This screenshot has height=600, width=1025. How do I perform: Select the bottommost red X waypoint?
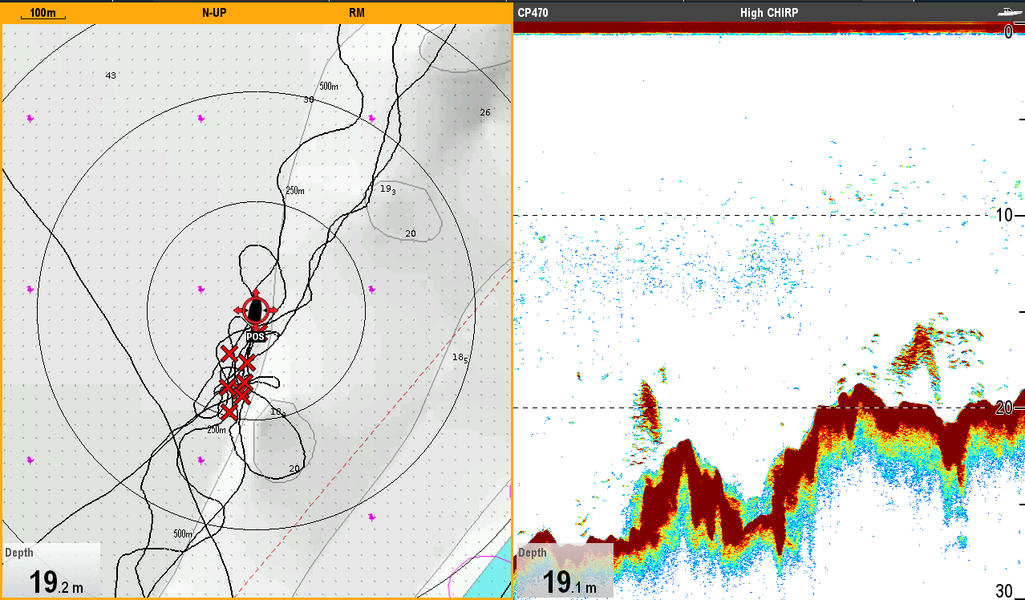click(228, 412)
